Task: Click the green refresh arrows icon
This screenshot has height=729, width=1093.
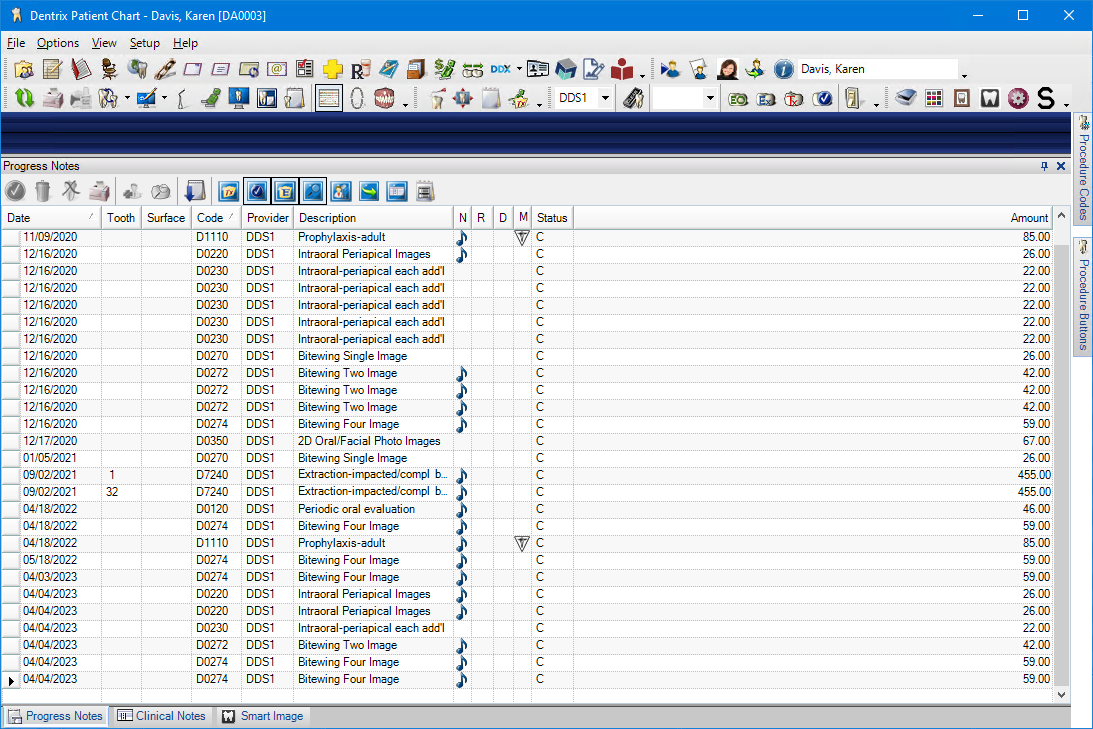Action: click(x=24, y=98)
